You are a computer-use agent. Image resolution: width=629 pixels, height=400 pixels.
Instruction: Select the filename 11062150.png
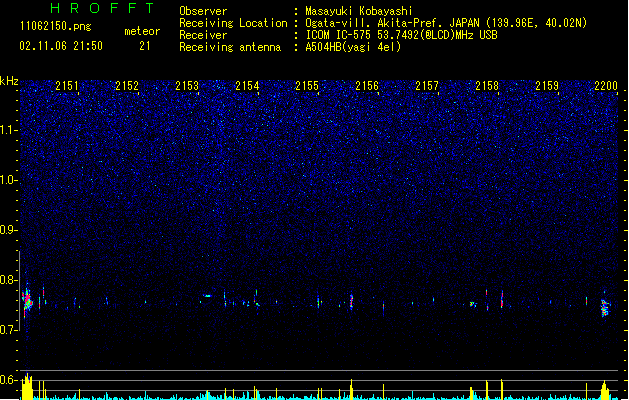56,26
